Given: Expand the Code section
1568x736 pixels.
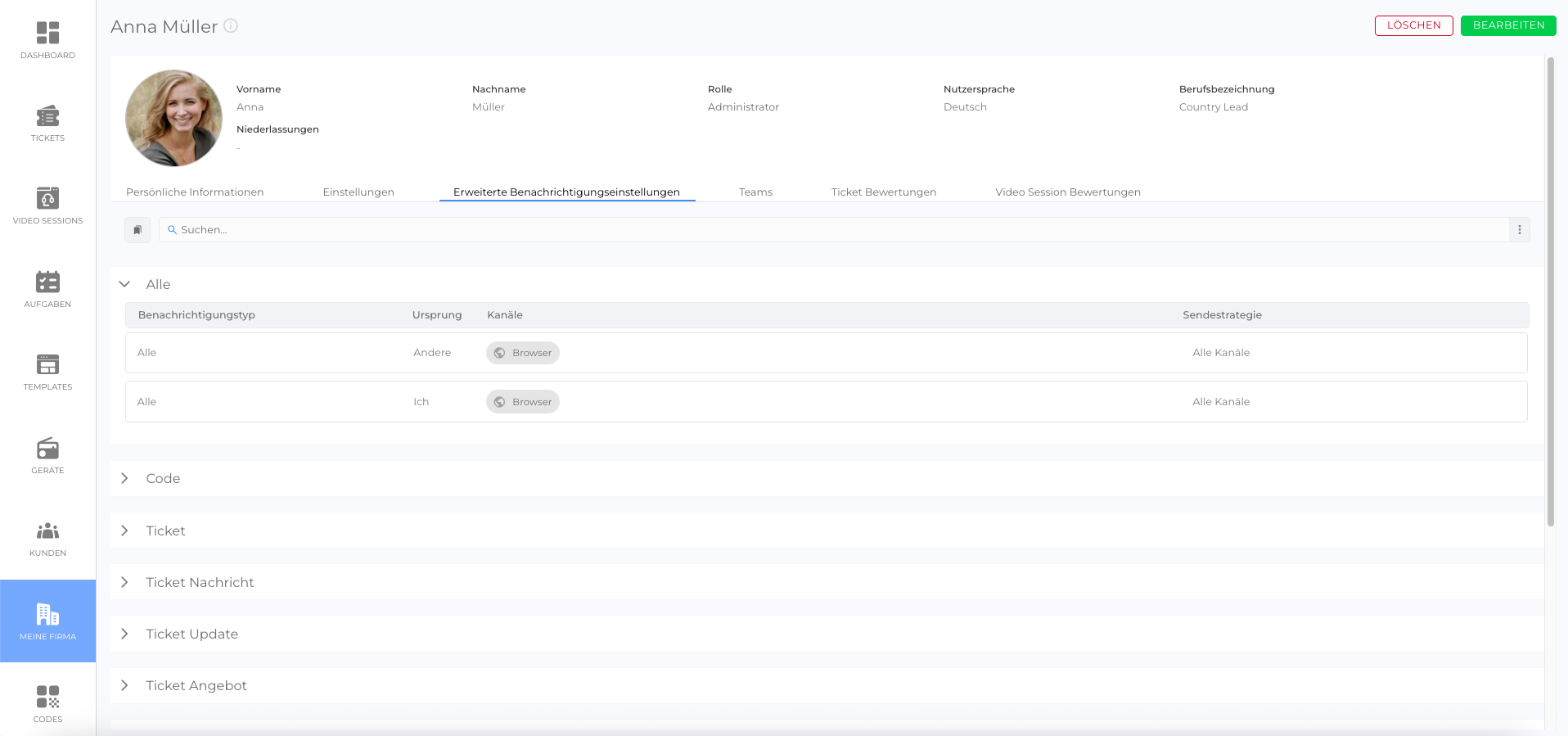Looking at the screenshot, I should tap(125, 478).
